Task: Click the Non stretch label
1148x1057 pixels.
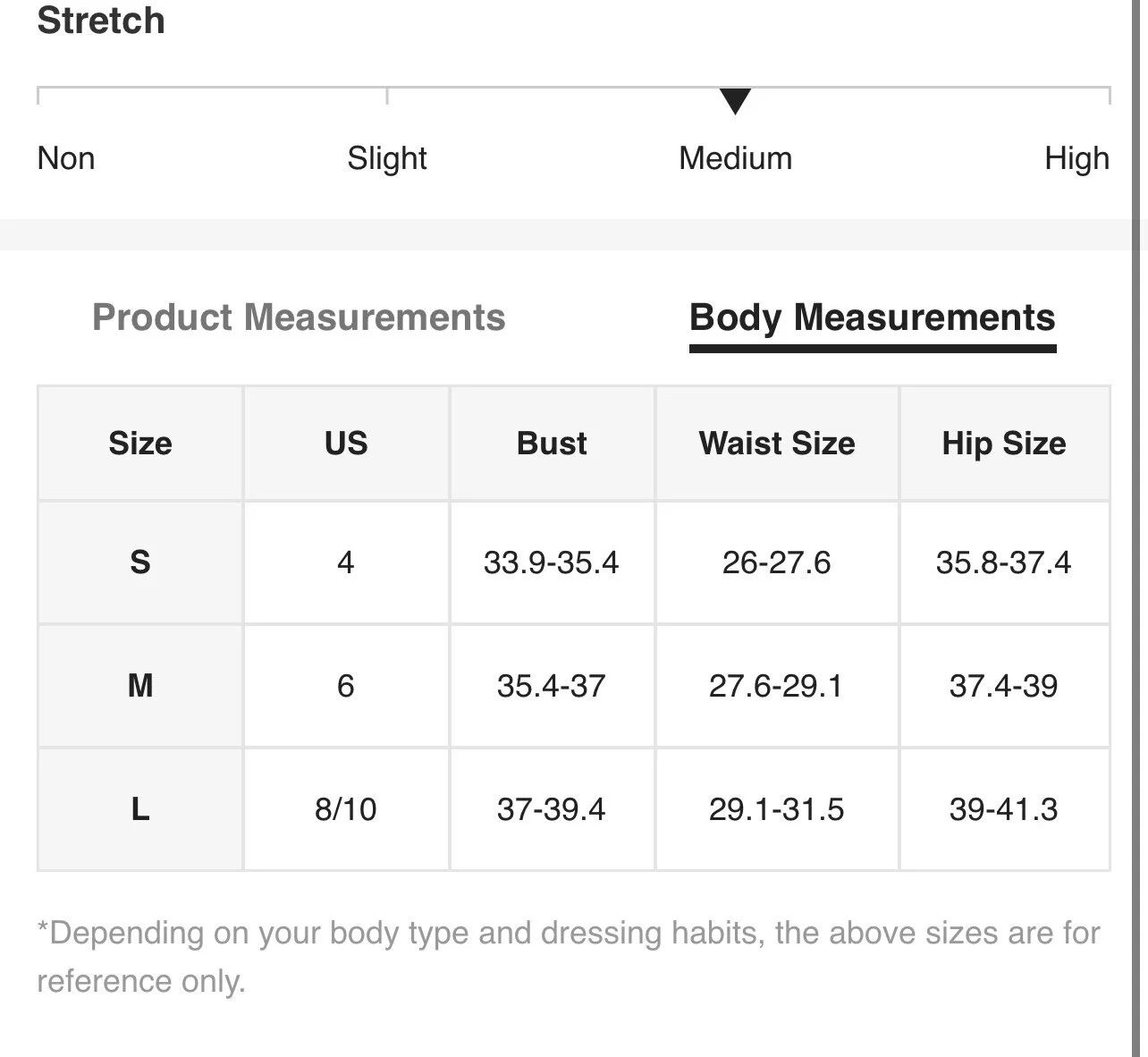Action: [66, 158]
